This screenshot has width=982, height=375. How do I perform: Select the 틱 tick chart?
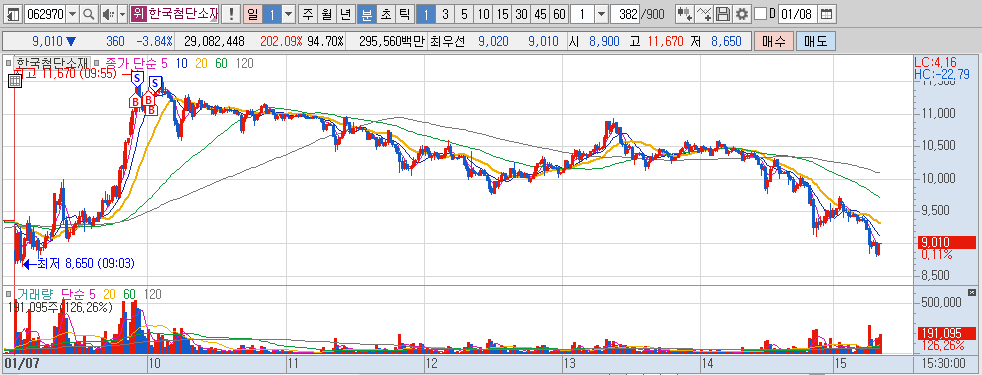point(405,13)
